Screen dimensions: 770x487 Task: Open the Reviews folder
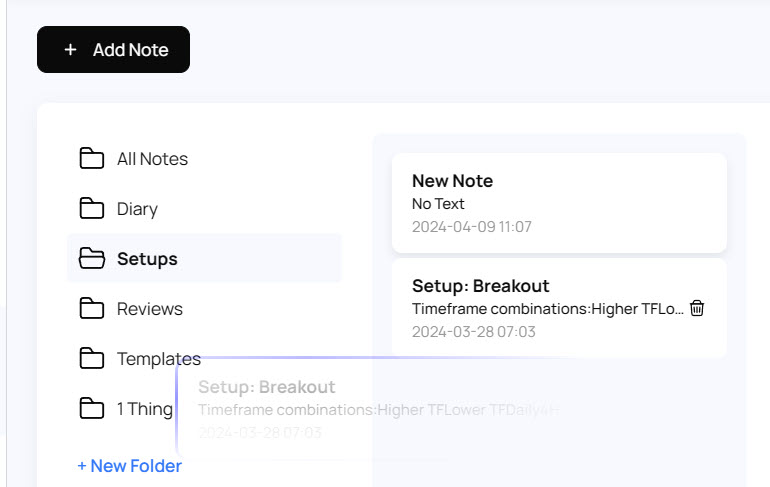click(150, 309)
